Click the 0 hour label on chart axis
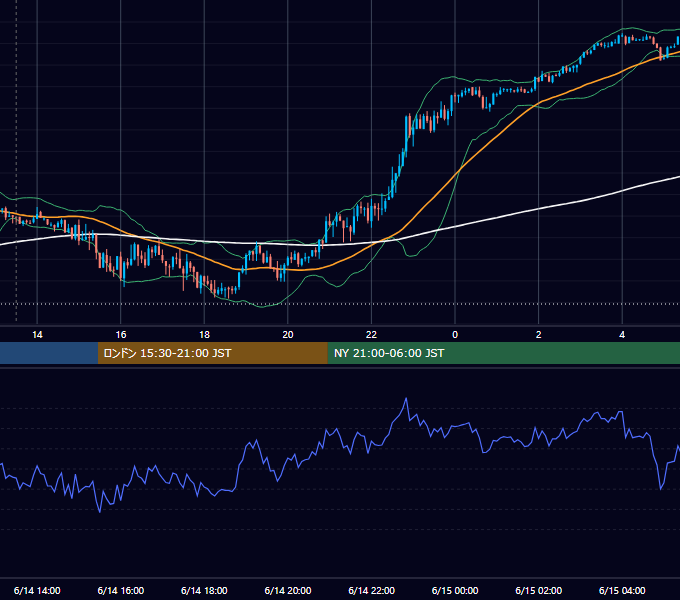Screen dimensions: 680x600 pos(455,335)
